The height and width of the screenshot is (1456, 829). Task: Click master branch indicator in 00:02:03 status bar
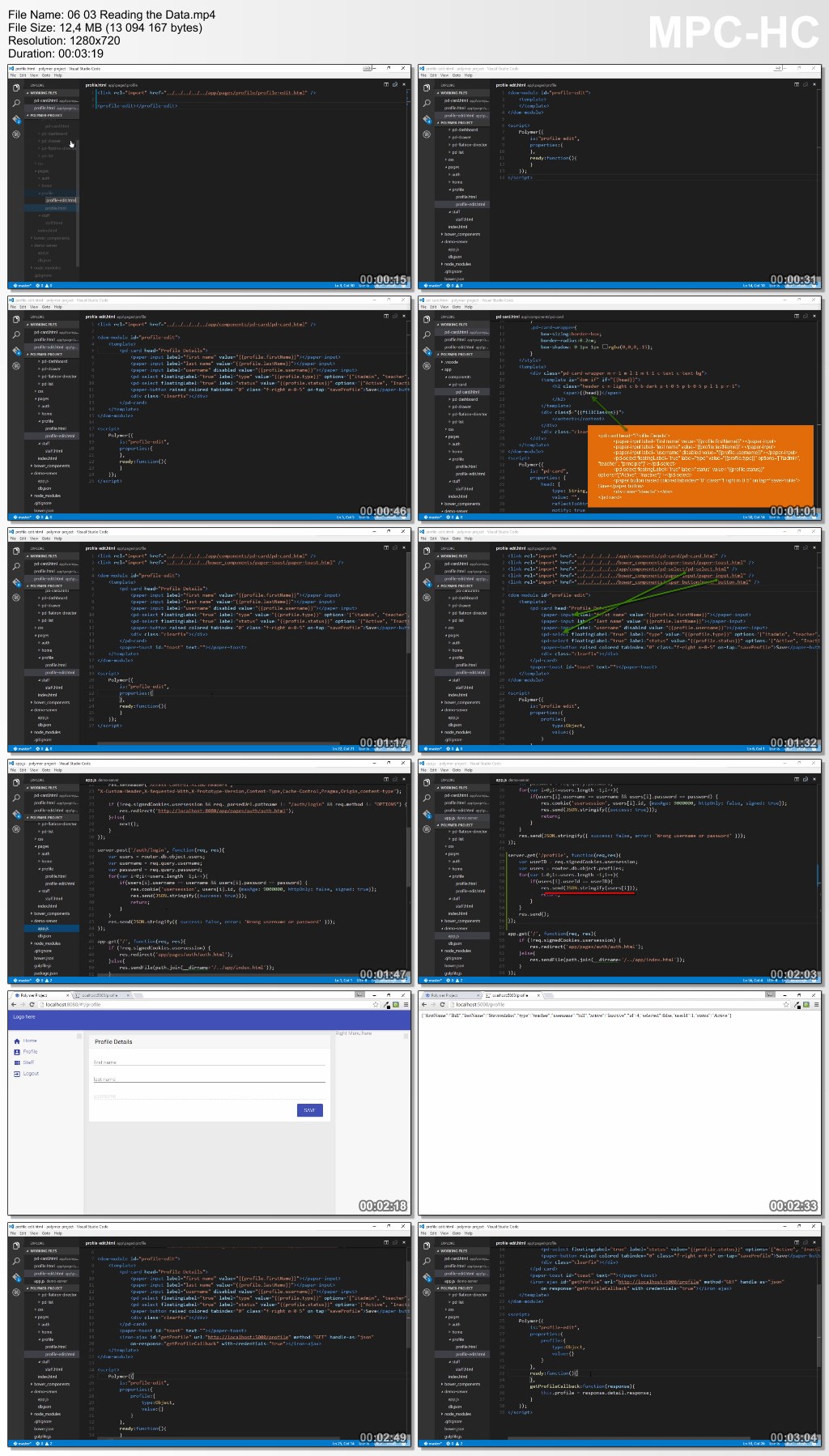pyautogui.click(x=432, y=981)
